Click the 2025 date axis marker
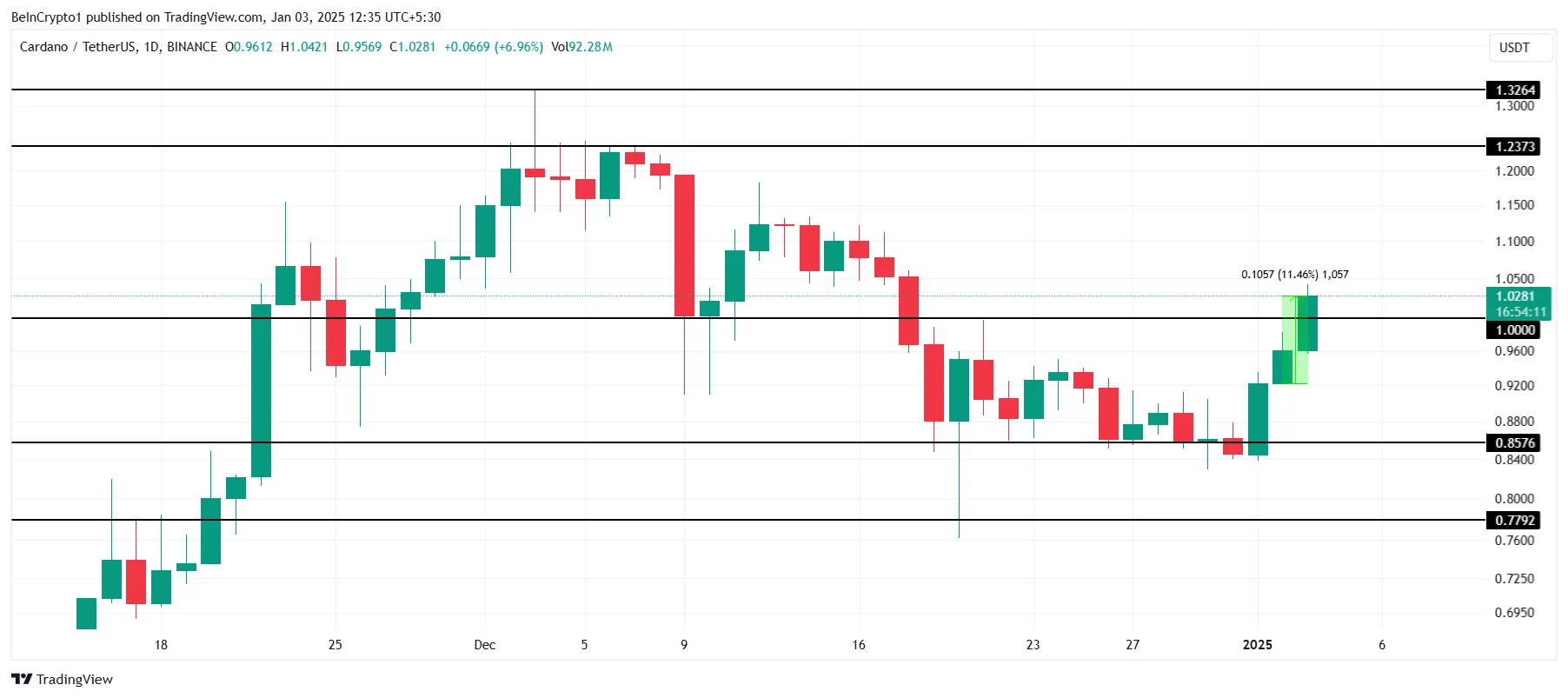 click(1257, 645)
